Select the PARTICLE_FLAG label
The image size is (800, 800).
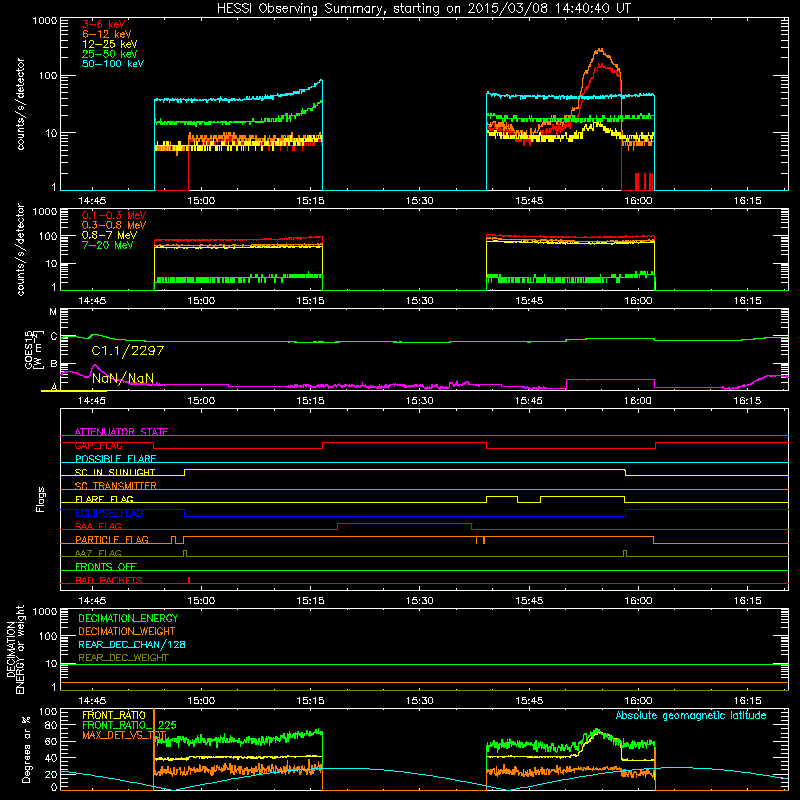click(x=112, y=539)
